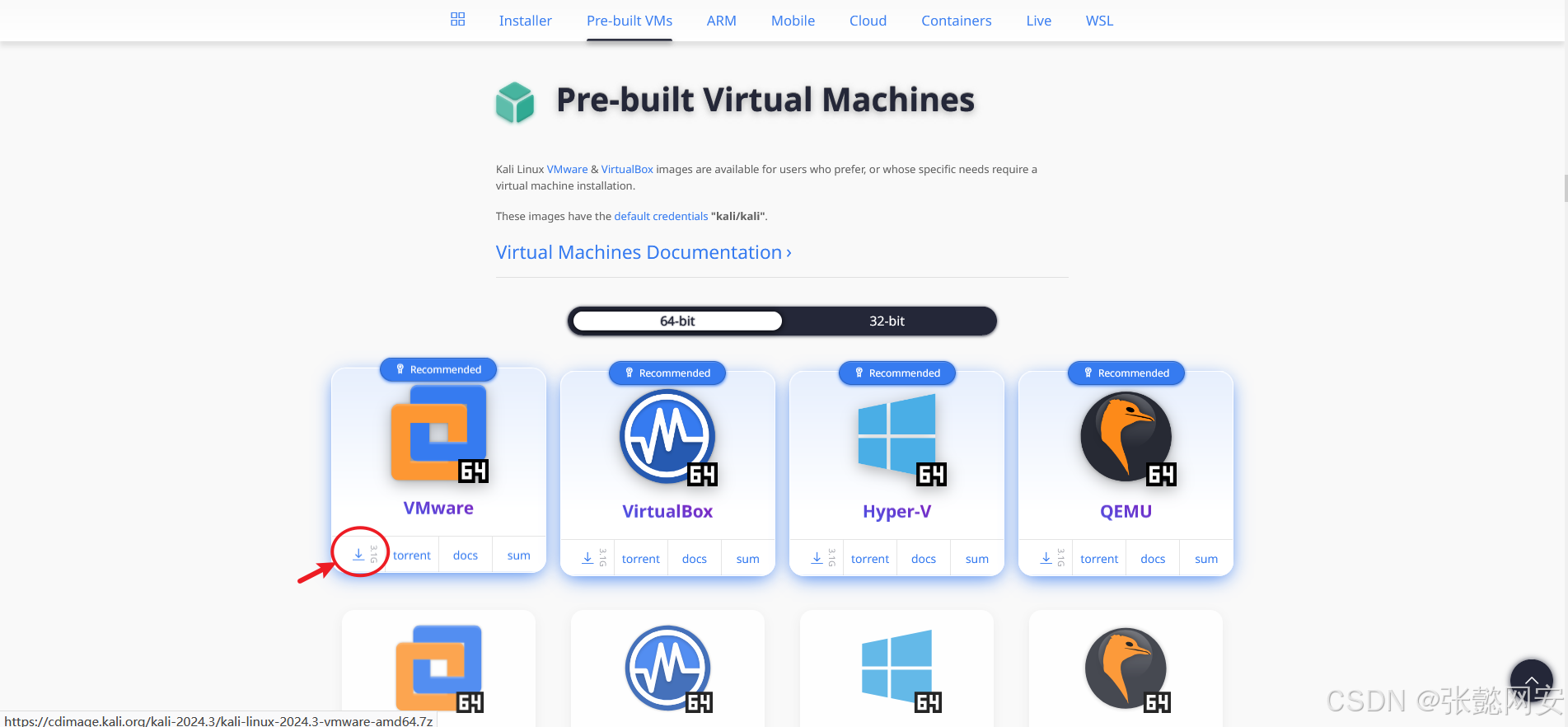1568x727 pixels.
Task: Click the VirtualBox logo in the Recommended card
Action: [668, 437]
